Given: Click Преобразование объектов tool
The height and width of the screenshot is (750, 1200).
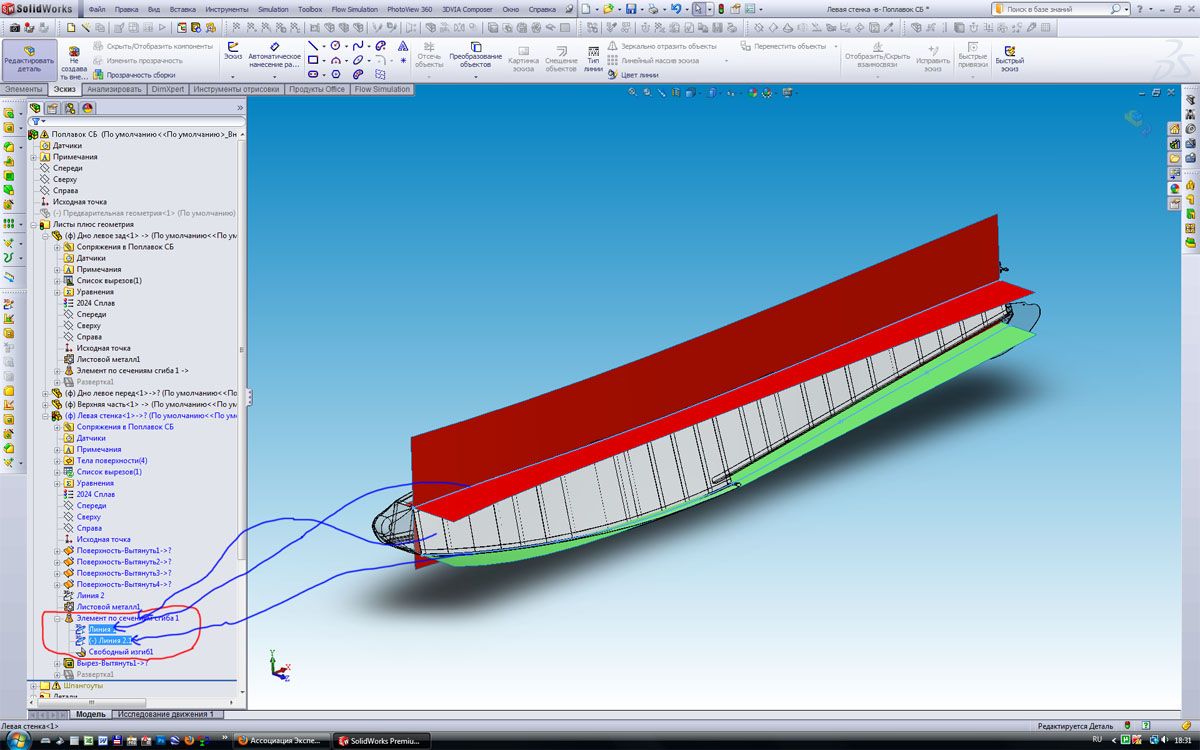Looking at the screenshot, I should pyautogui.click(x=475, y=54).
